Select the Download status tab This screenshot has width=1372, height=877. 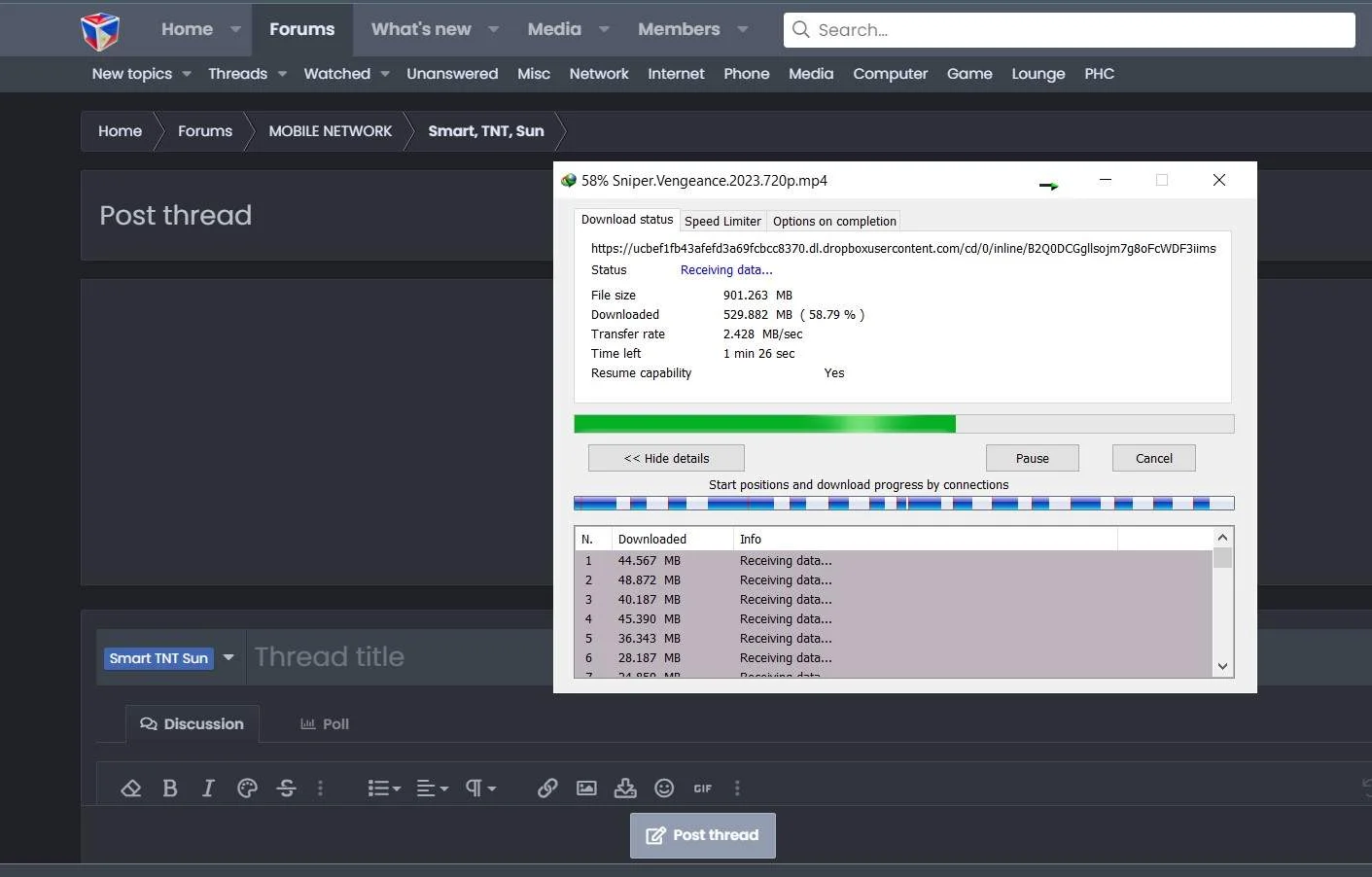point(627,220)
